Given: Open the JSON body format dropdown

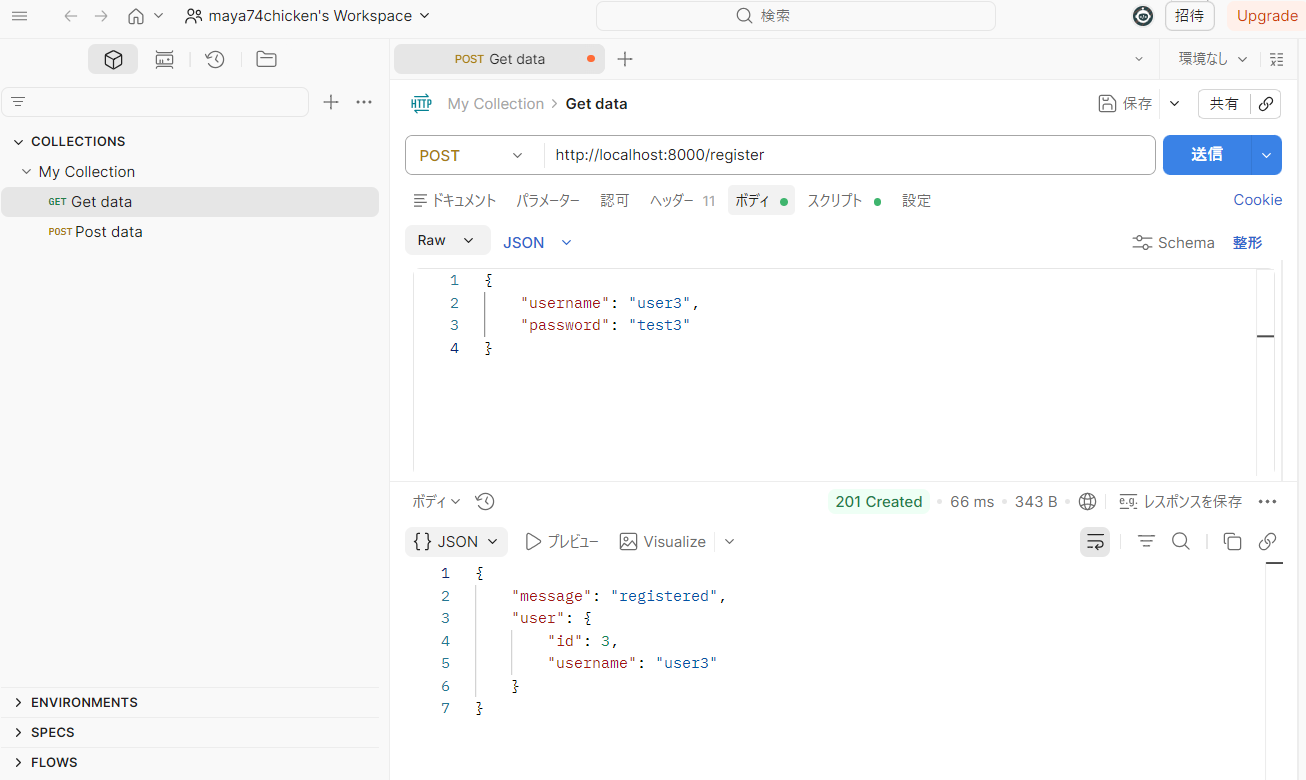Looking at the screenshot, I should coord(537,242).
